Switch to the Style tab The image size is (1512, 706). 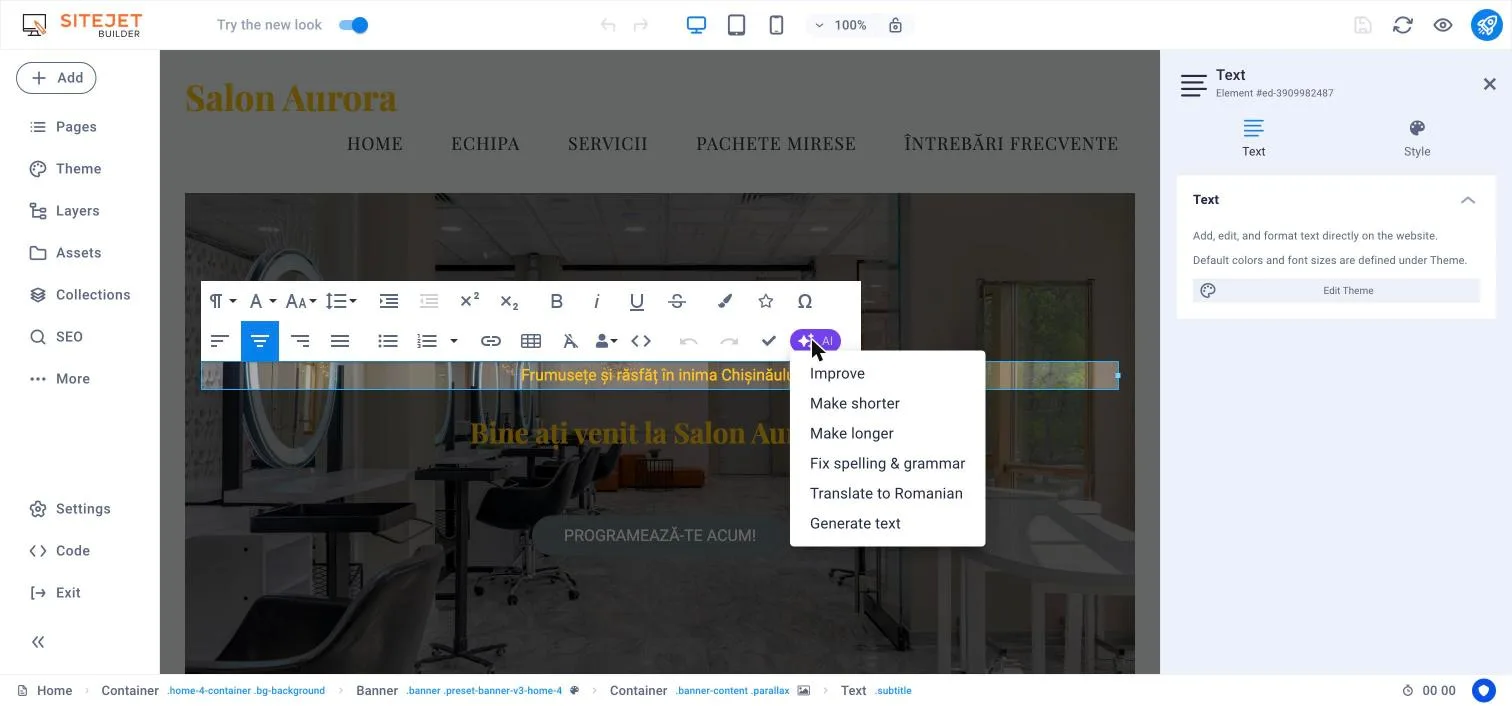coord(1417,138)
